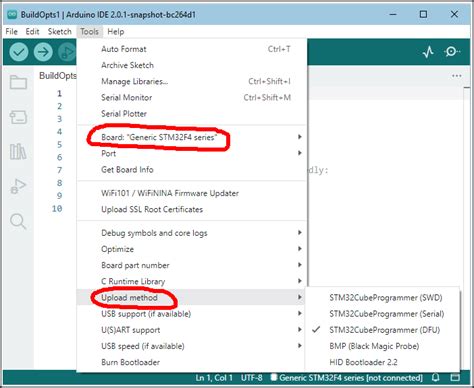Open WiFi101 / WiFiNINA Firmware Updater
Image resolution: width=474 pixels, height=388 pixels.
pos(192,193)
